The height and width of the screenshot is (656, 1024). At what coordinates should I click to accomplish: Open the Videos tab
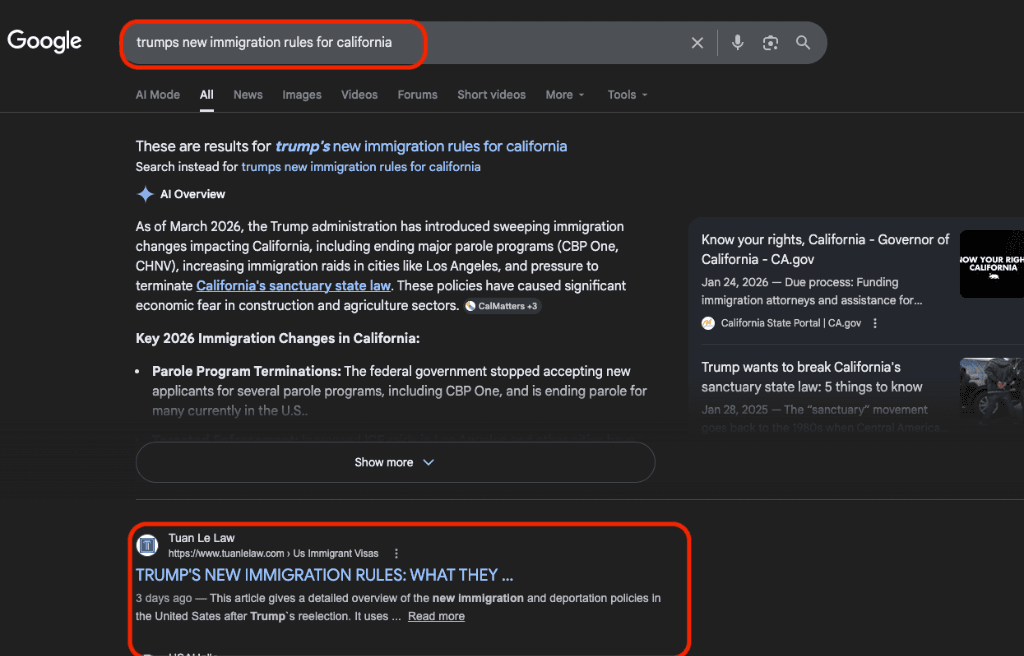tap(359, 95)
